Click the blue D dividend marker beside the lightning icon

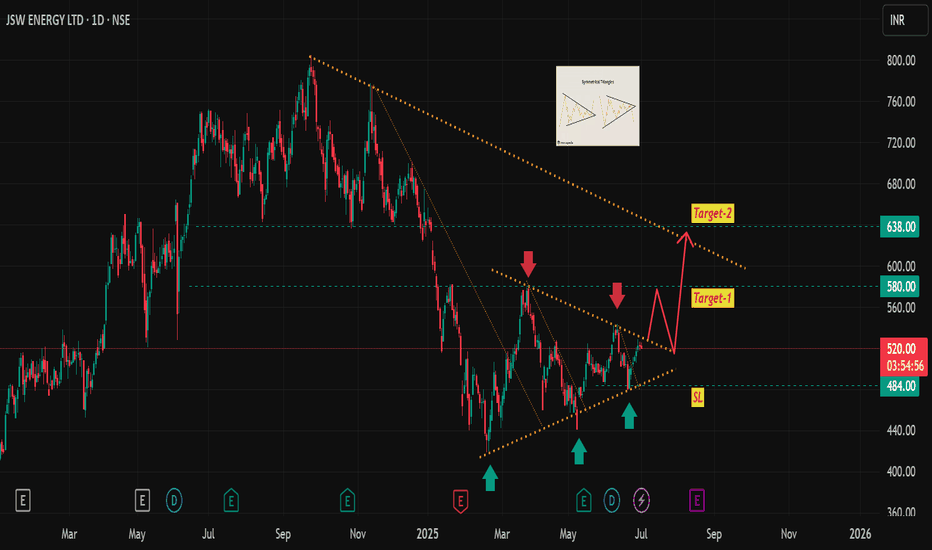(612, 501)
